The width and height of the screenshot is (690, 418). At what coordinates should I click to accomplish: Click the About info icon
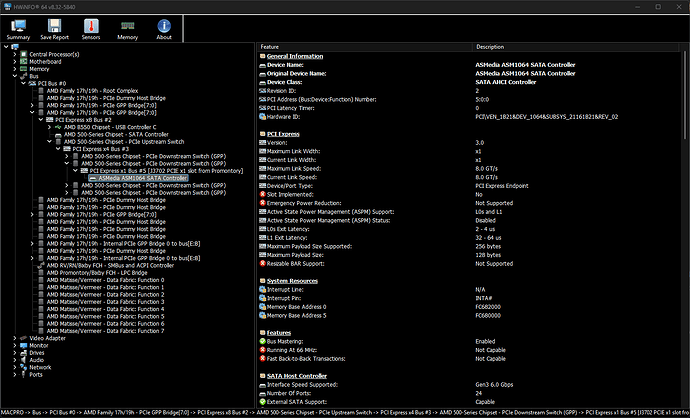pos(163,26)
